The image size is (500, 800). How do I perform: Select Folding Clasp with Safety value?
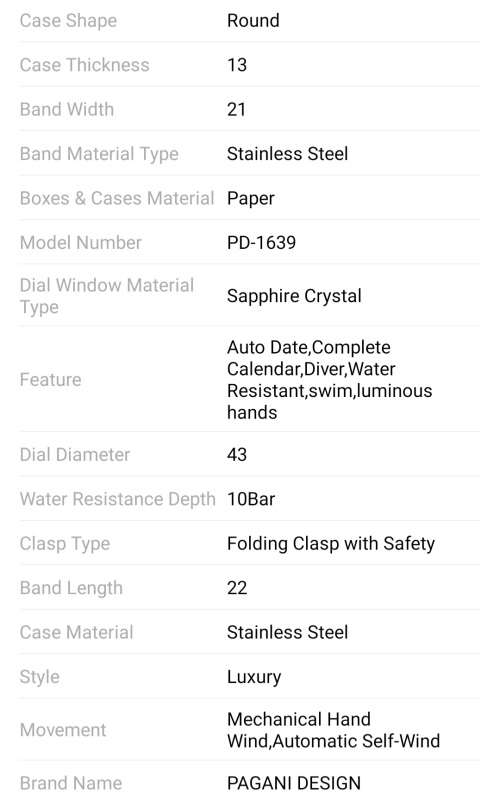(x=331, y=544)
